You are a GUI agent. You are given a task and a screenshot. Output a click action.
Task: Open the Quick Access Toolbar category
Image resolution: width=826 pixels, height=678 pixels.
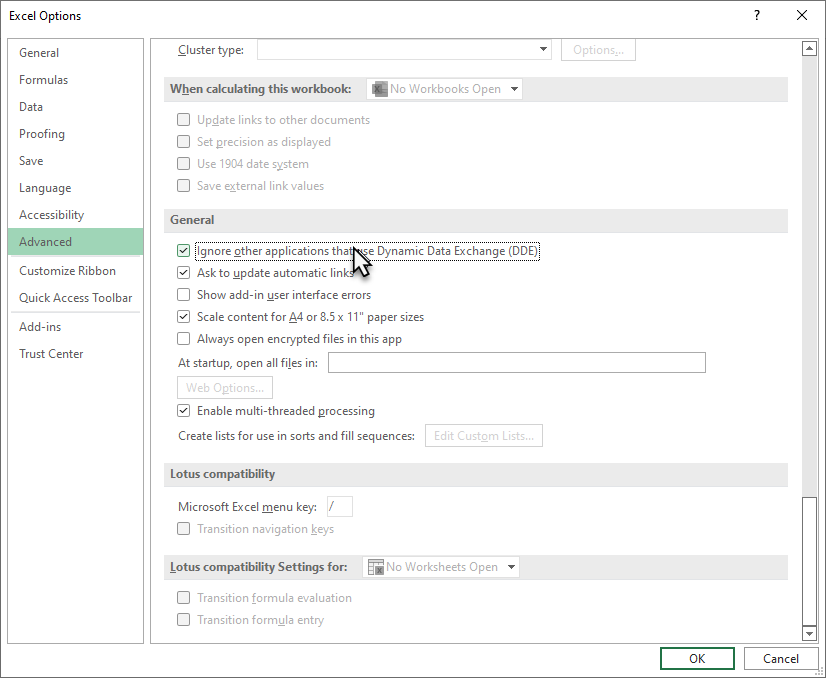(x=75, y=298)
